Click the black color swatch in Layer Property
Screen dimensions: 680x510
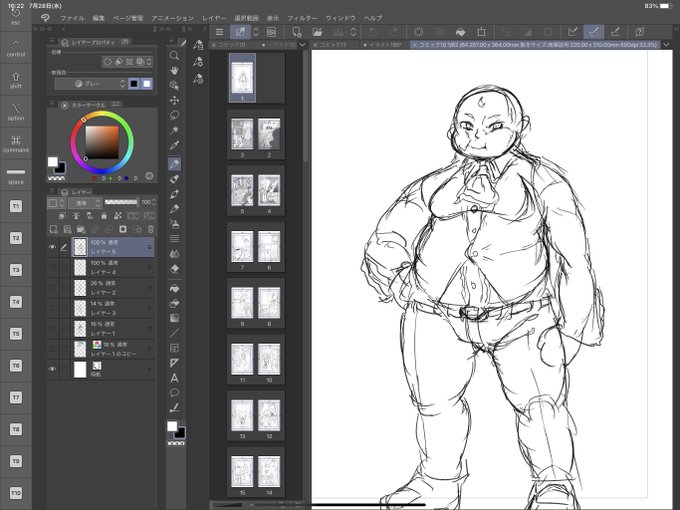point(134,84)
